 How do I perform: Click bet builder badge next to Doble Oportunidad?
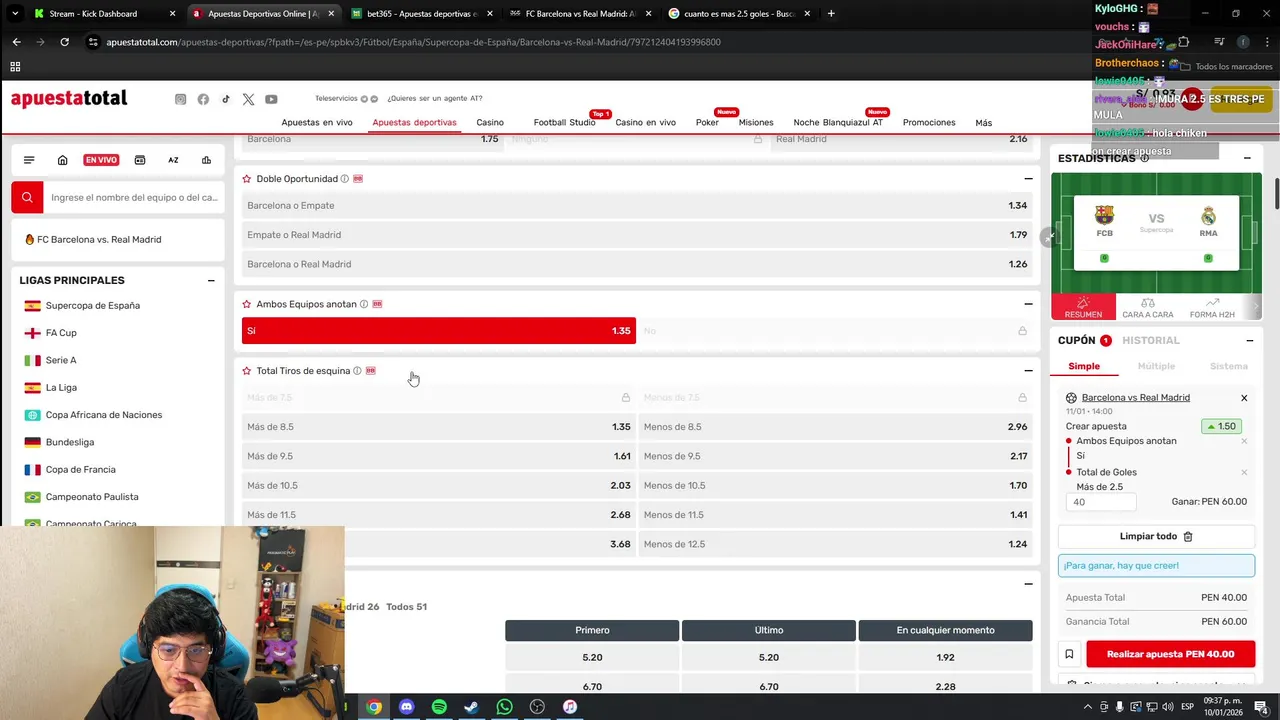pyautogui.click(x=358, y=179)
